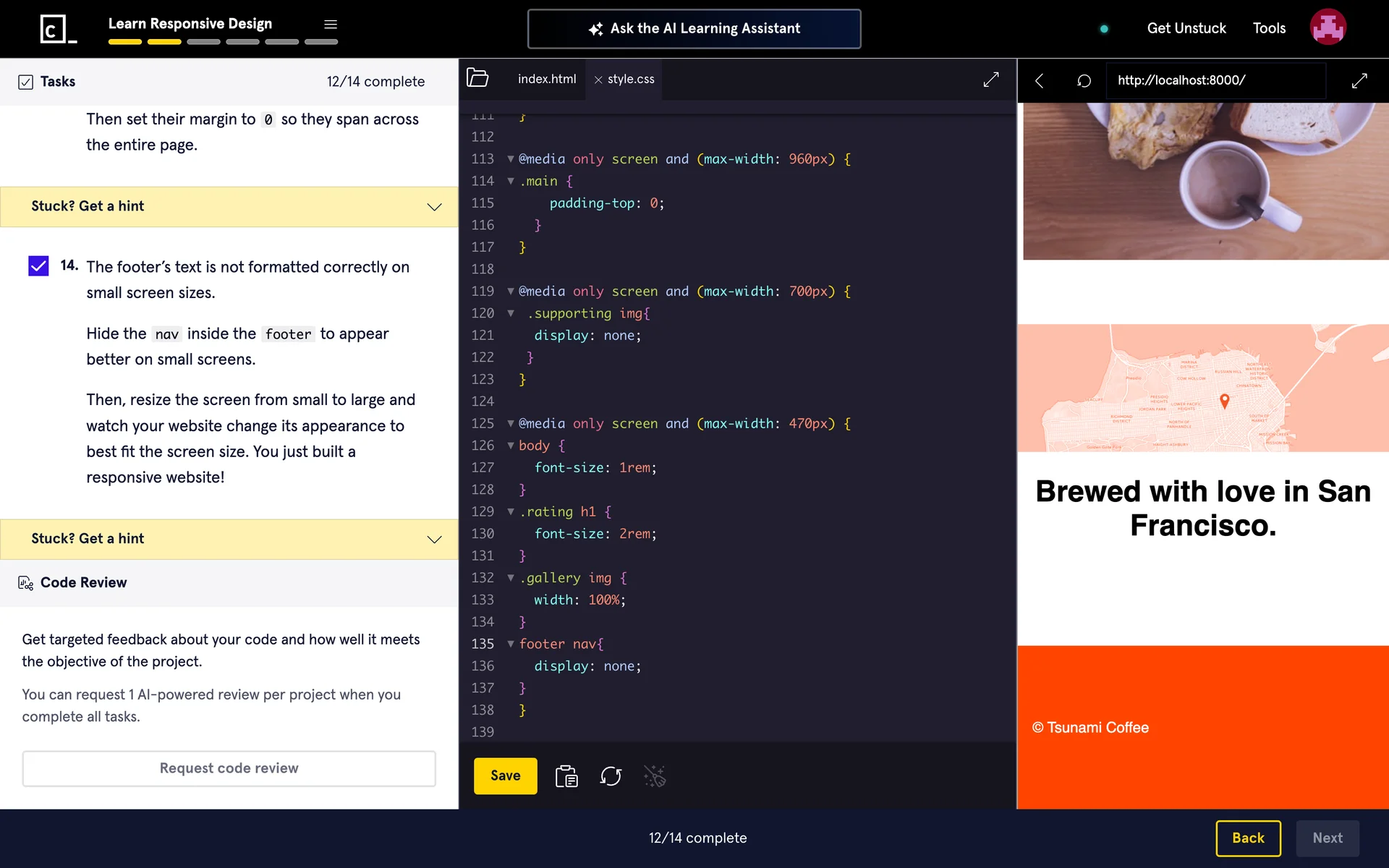Open the user profile avatar
This screenshot has height=868, width=1389.
click(x=1328, y=27)
